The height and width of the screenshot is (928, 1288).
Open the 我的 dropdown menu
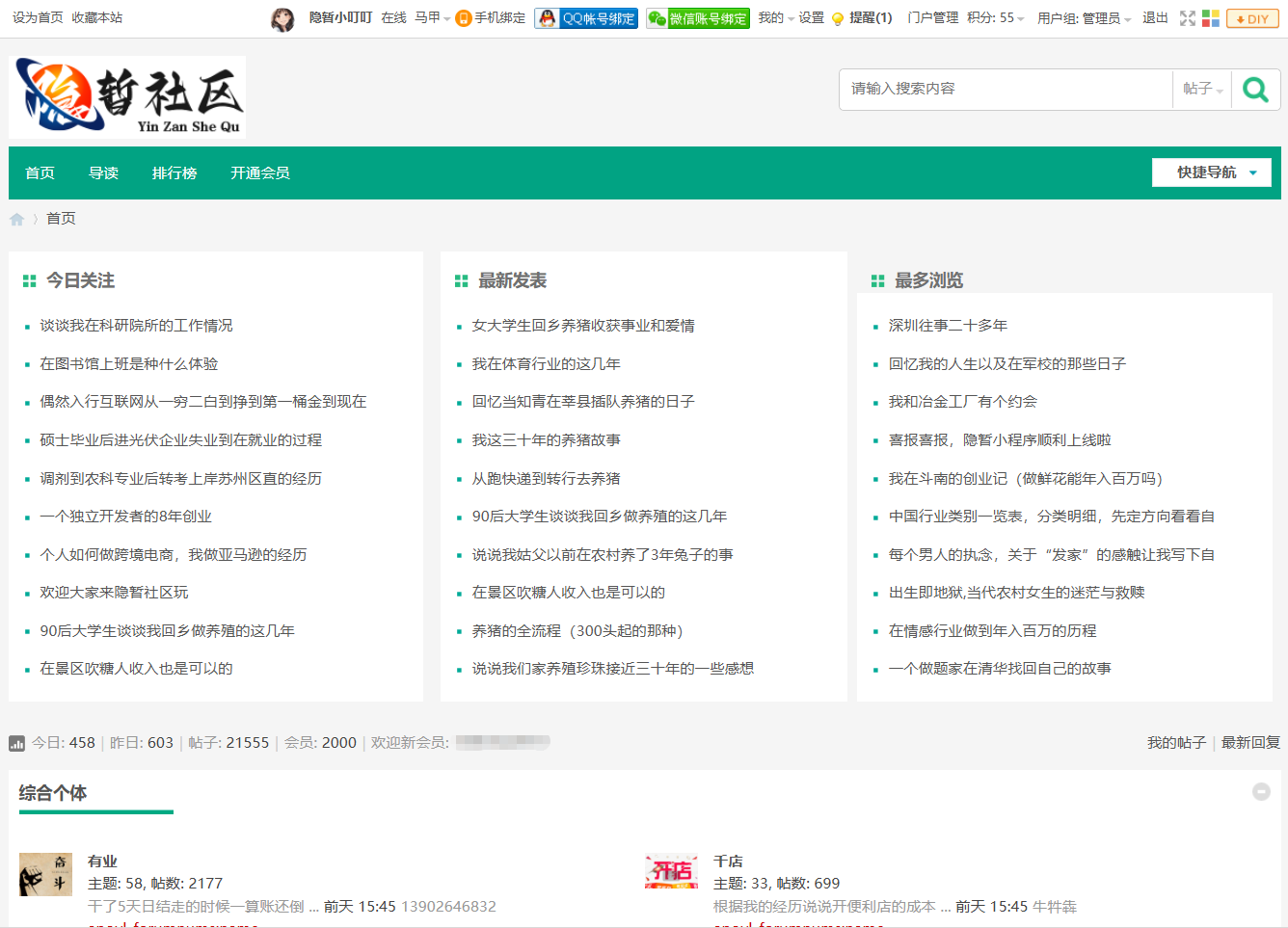pyautogui.click(x=776, y=18)
